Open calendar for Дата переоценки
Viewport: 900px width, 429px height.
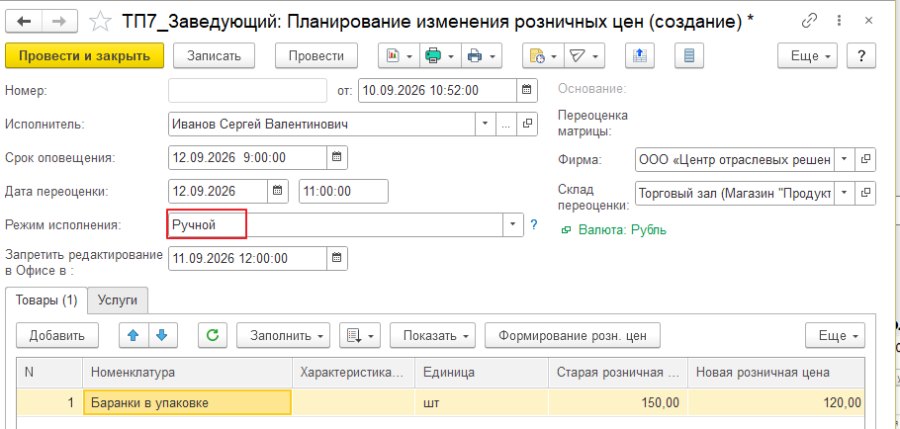click(277, 191)
